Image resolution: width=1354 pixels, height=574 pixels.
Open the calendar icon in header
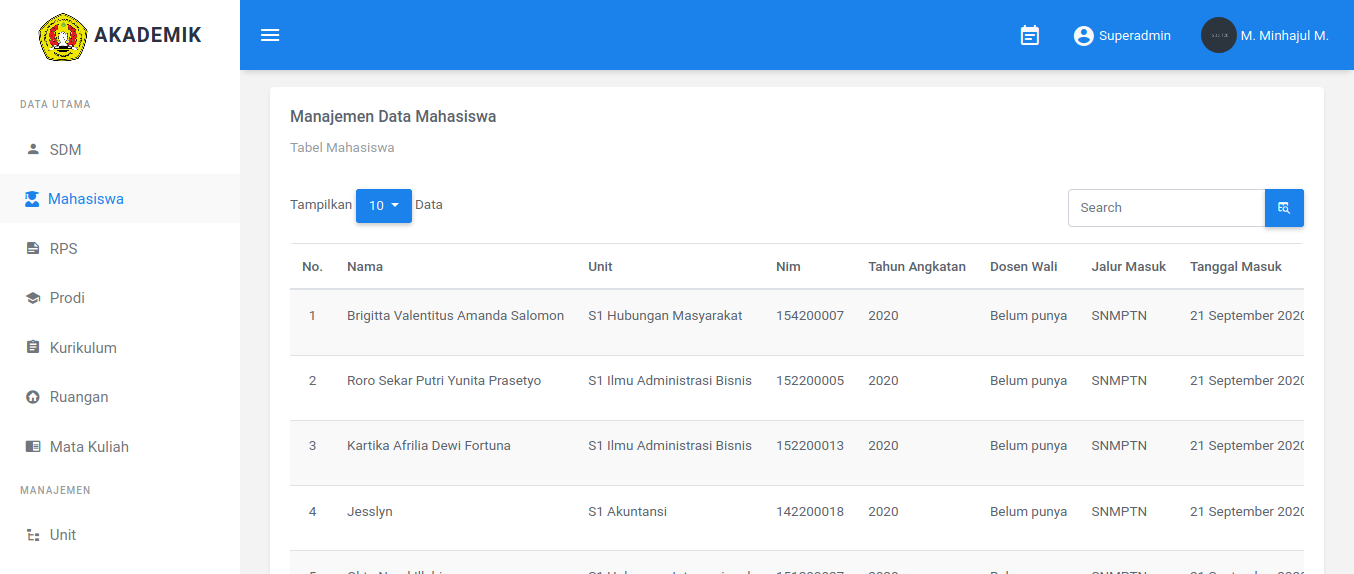[1030, 35]
